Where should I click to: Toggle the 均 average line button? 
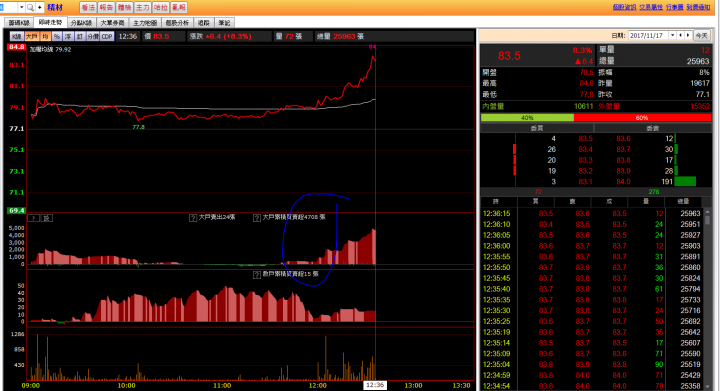pyautogui.click(x=45, y=36)
